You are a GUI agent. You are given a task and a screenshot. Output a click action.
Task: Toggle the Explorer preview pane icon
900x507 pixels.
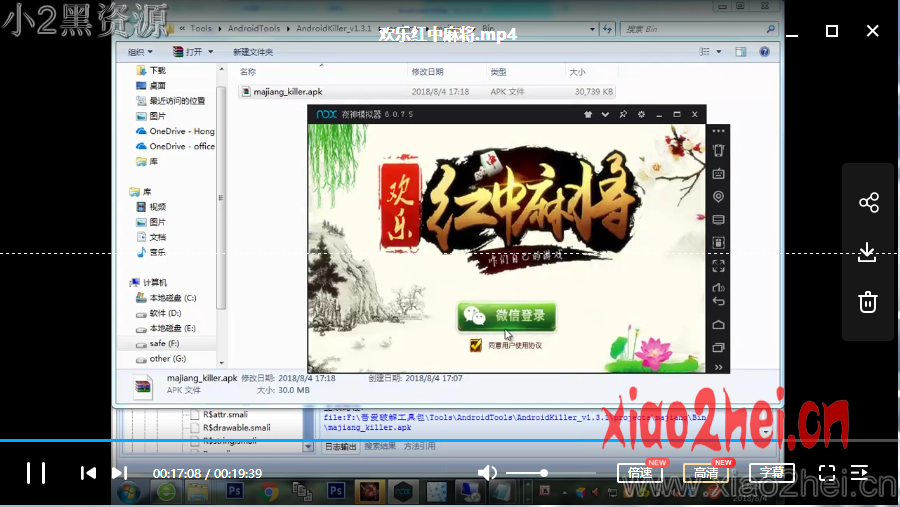[x=740, y=52]
